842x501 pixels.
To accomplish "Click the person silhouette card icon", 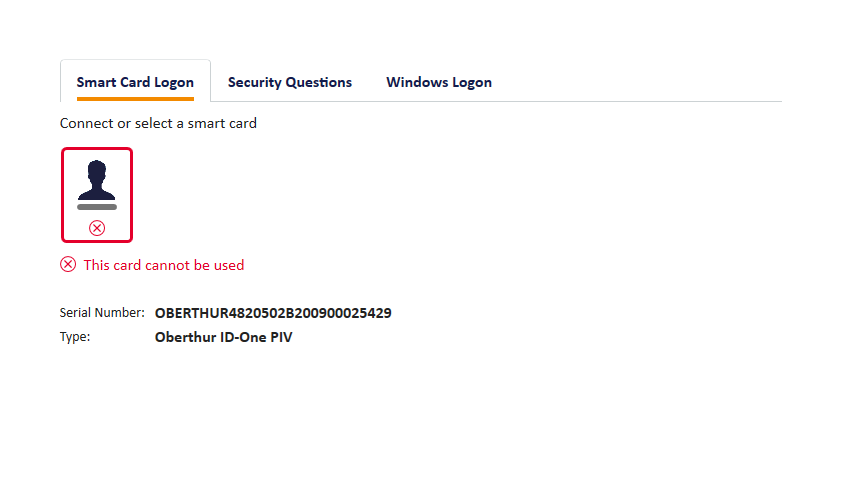I will point(97,180).
